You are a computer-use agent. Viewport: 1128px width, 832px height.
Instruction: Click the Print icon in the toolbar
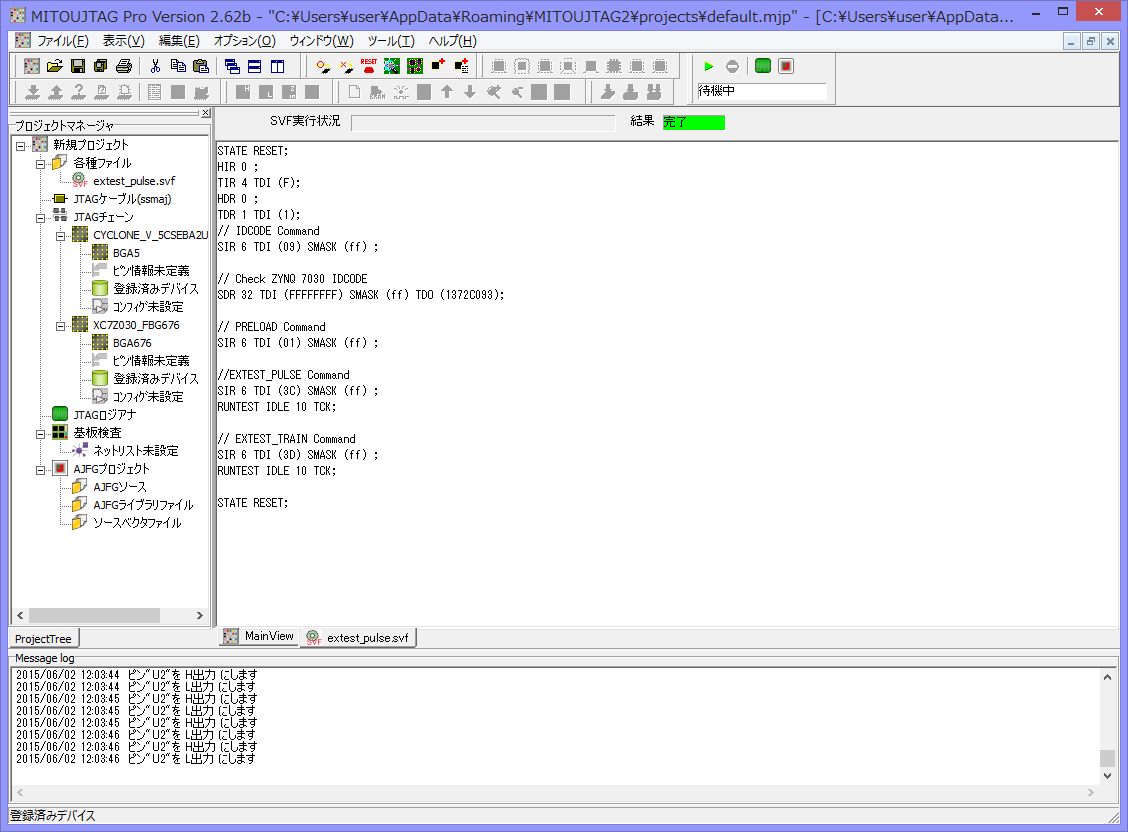pos(123,66)
